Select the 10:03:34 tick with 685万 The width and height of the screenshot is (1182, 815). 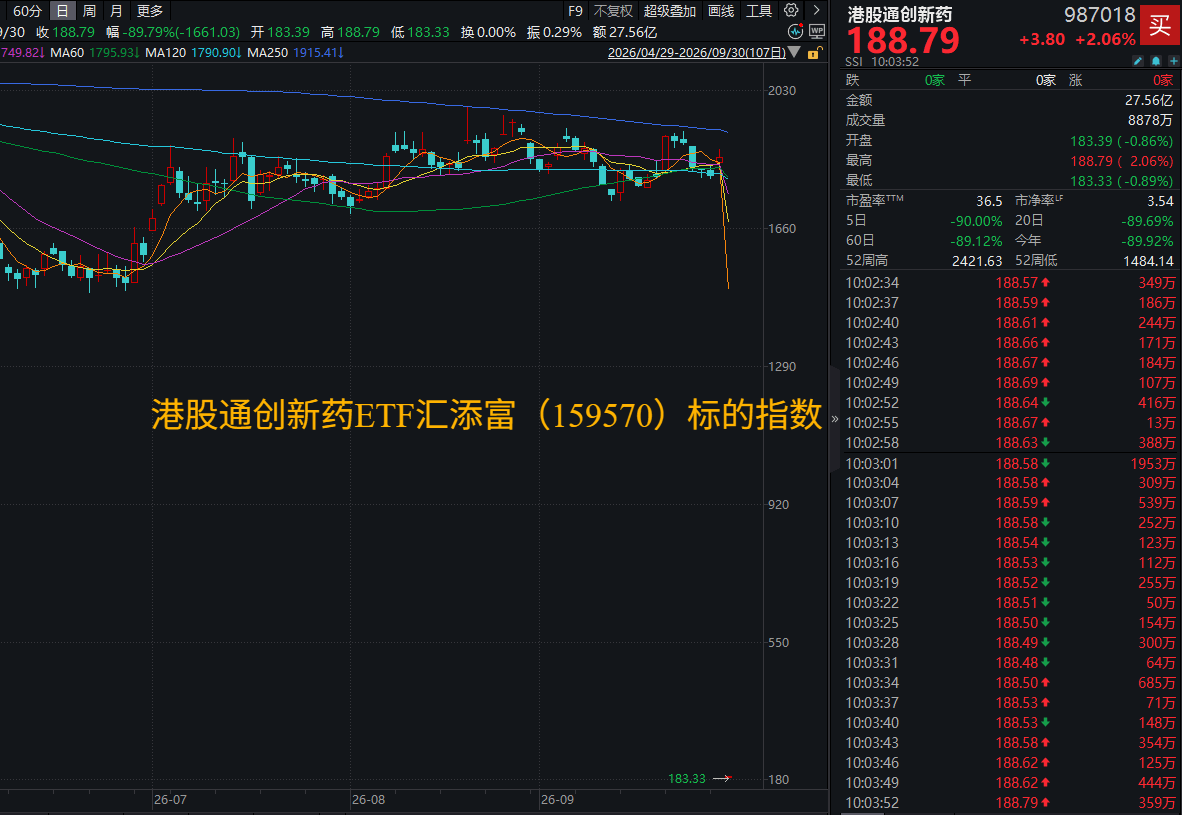click(x=1009, y=683)
